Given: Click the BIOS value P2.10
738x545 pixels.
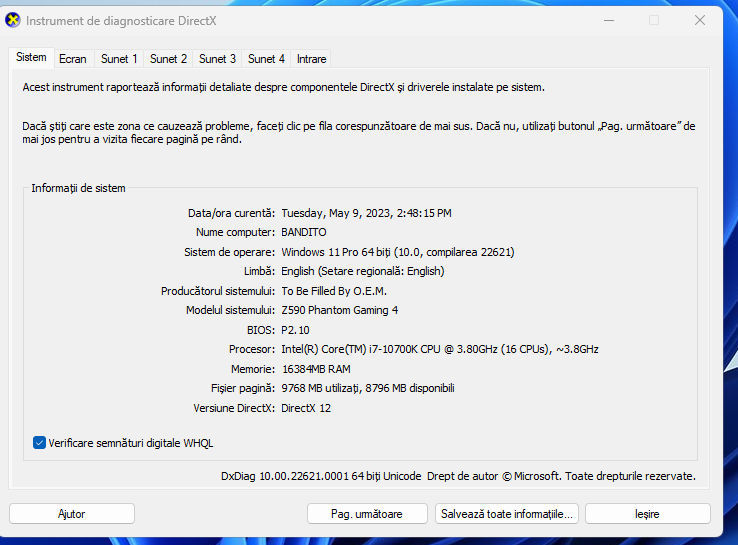Looking at the screenshot, I should coord(295,330).
